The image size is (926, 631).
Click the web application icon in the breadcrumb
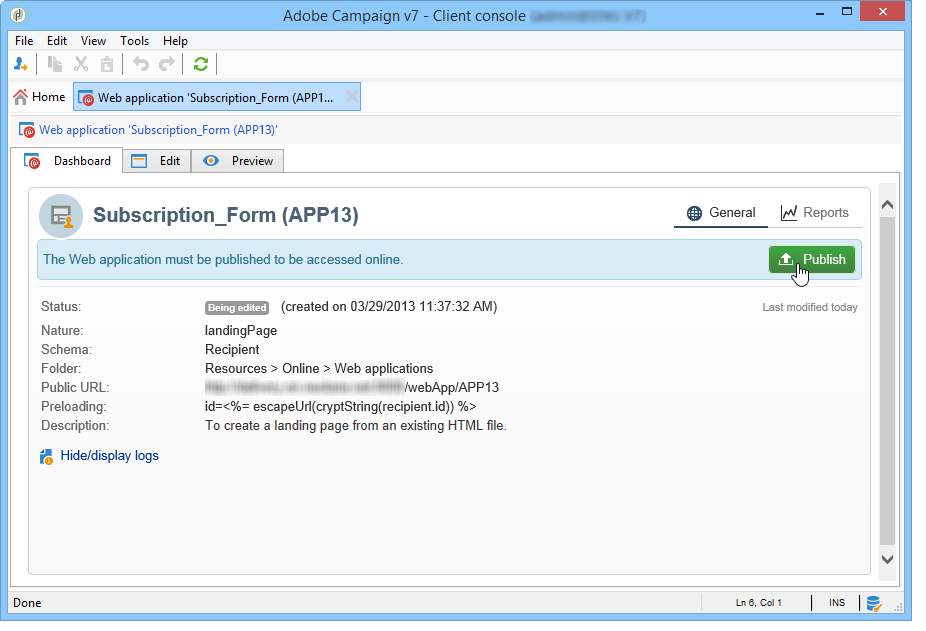pos(27,130)
